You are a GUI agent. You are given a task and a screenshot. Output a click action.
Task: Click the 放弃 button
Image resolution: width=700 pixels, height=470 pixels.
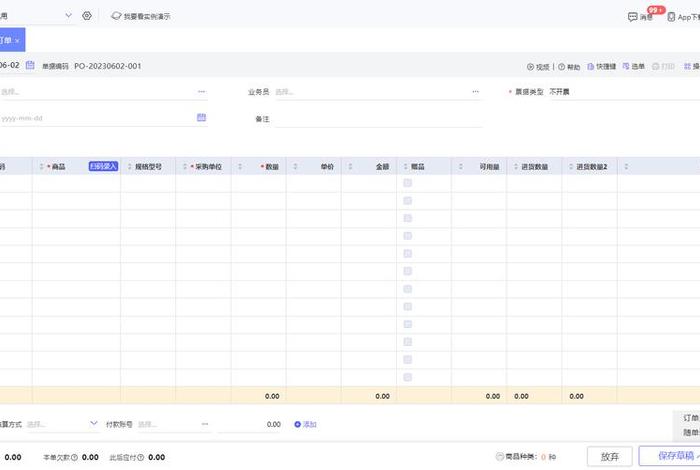coord(609,456)
